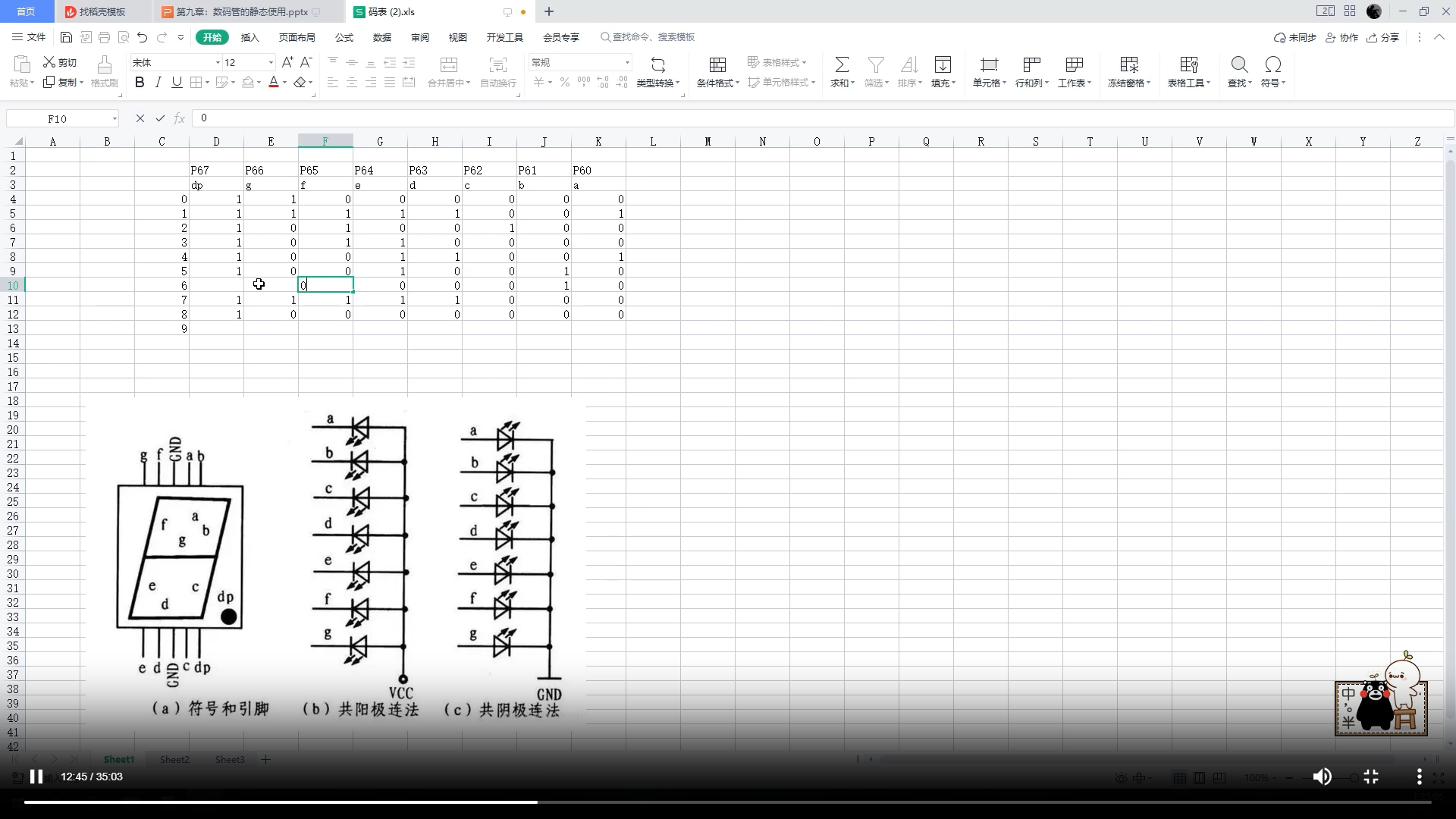The width and height of the screenshot is (1456, 819).
Task: Click the Undo arrow icon
Action: 142,37
